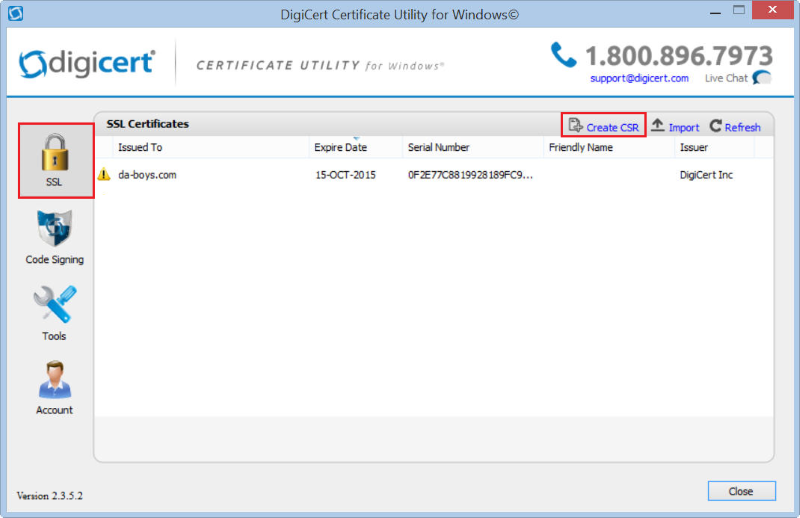Click the SSL Certificates panel title

147,124
